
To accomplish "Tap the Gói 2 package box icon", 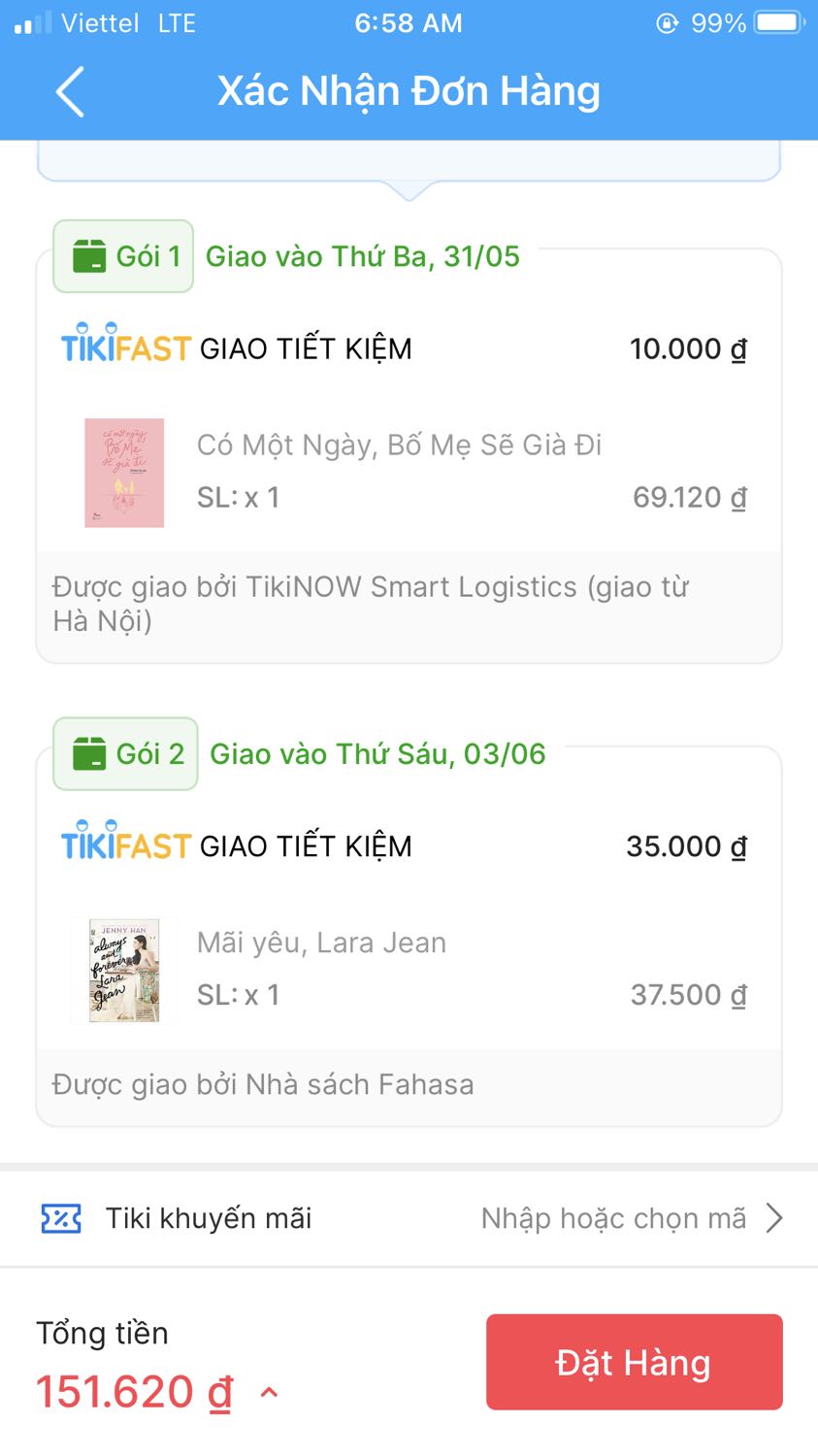I will click(x=89, y=754).
